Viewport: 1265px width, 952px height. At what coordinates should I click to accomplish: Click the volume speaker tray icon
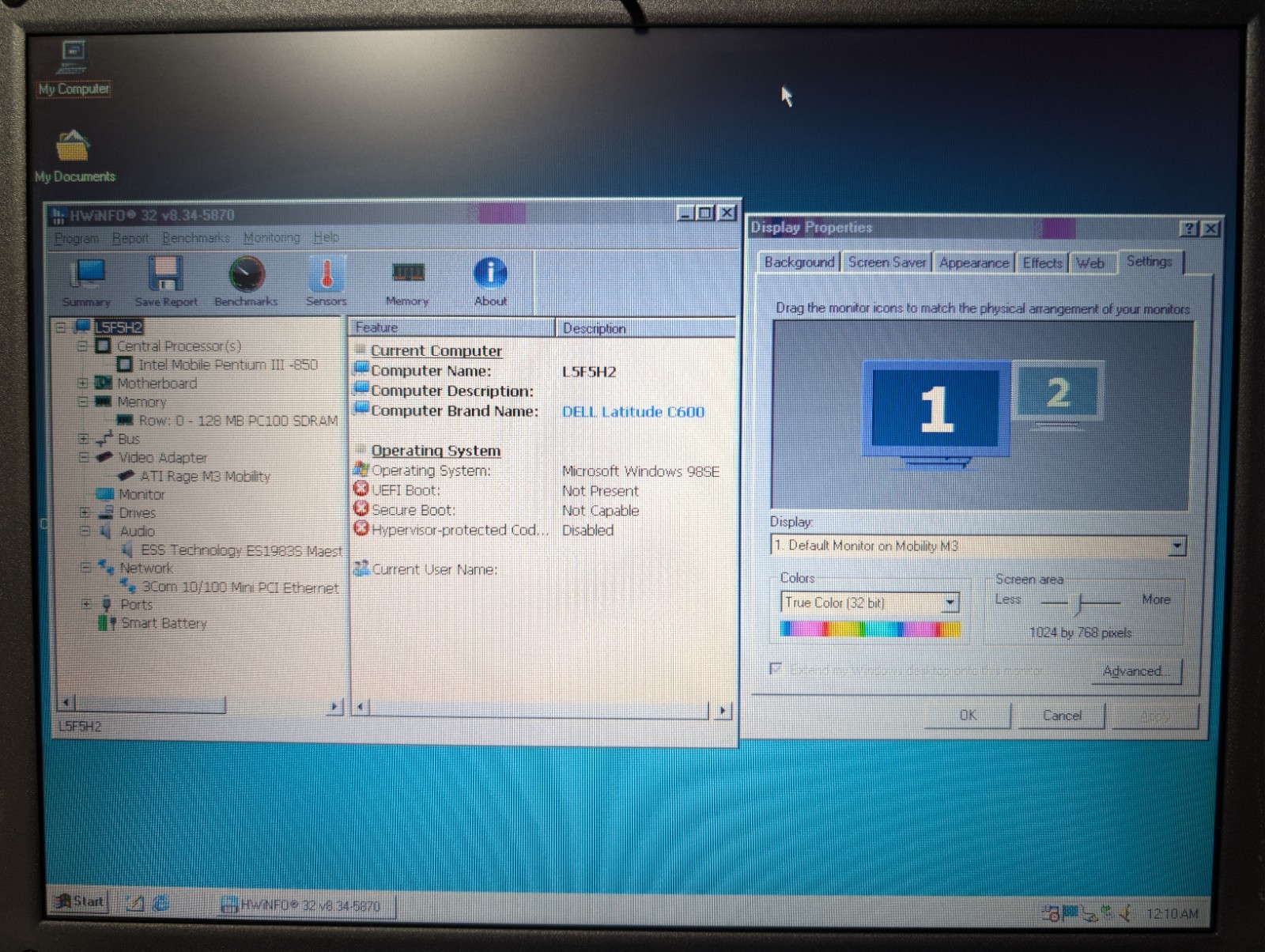click(1125, 913)
